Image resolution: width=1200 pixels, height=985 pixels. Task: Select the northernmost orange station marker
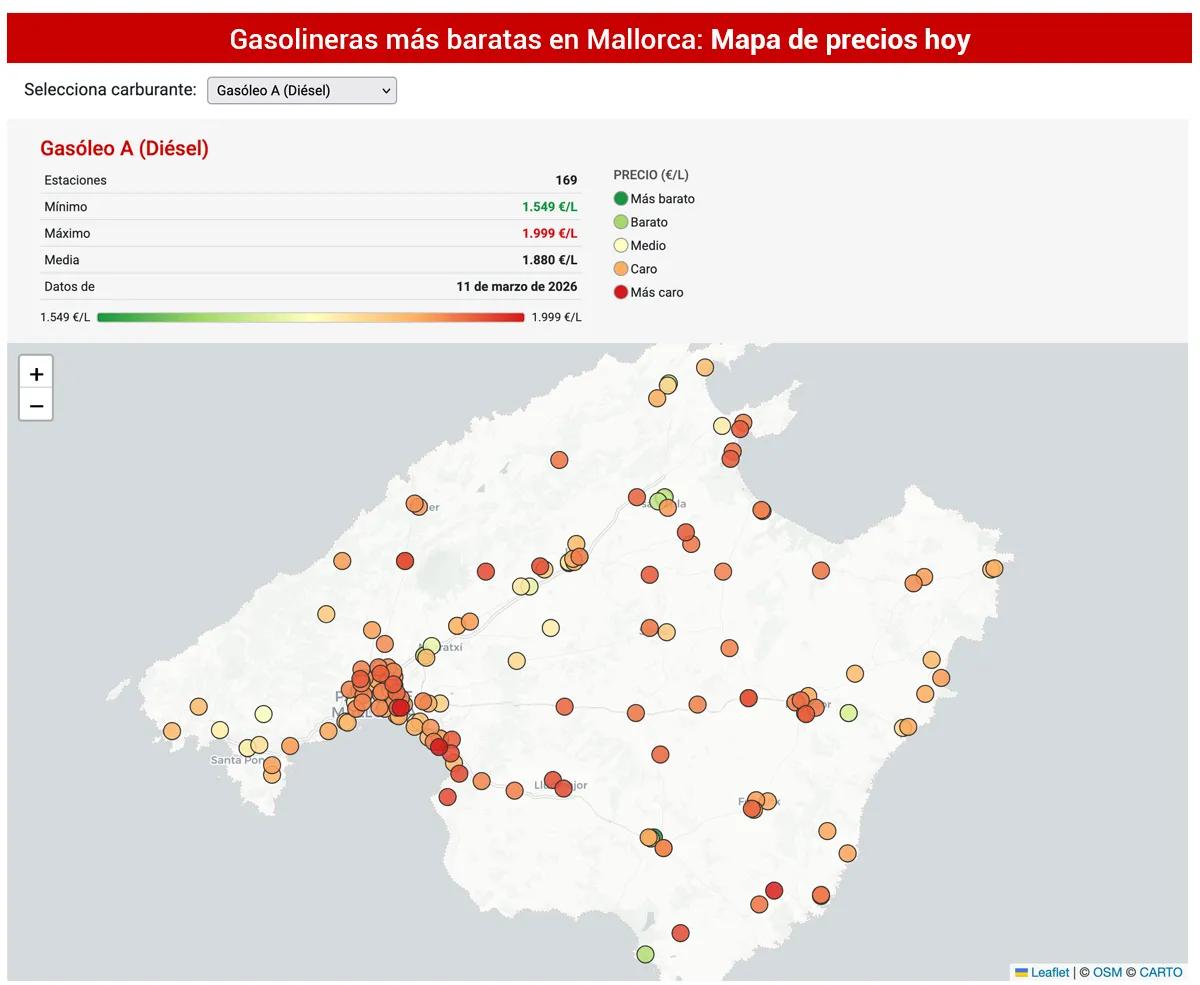[705, 367]
